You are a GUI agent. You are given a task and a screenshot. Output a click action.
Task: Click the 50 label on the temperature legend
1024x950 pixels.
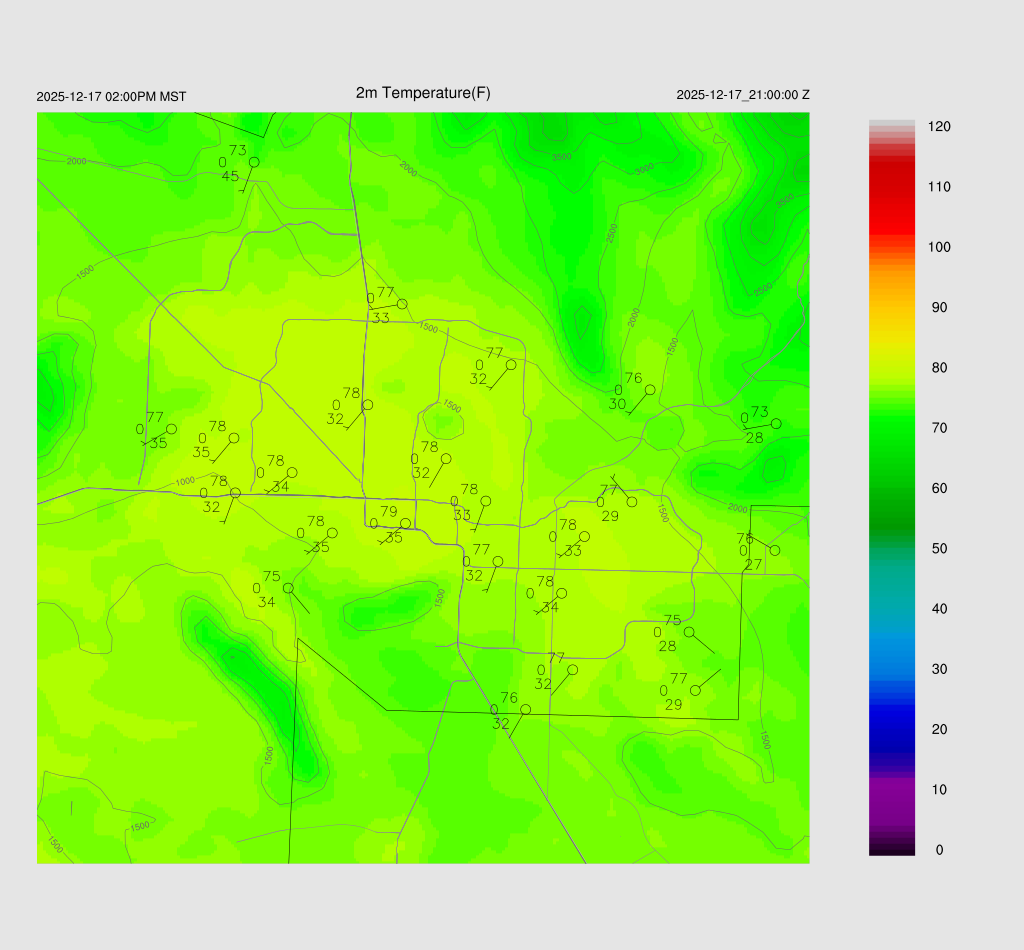click(939, 549)
